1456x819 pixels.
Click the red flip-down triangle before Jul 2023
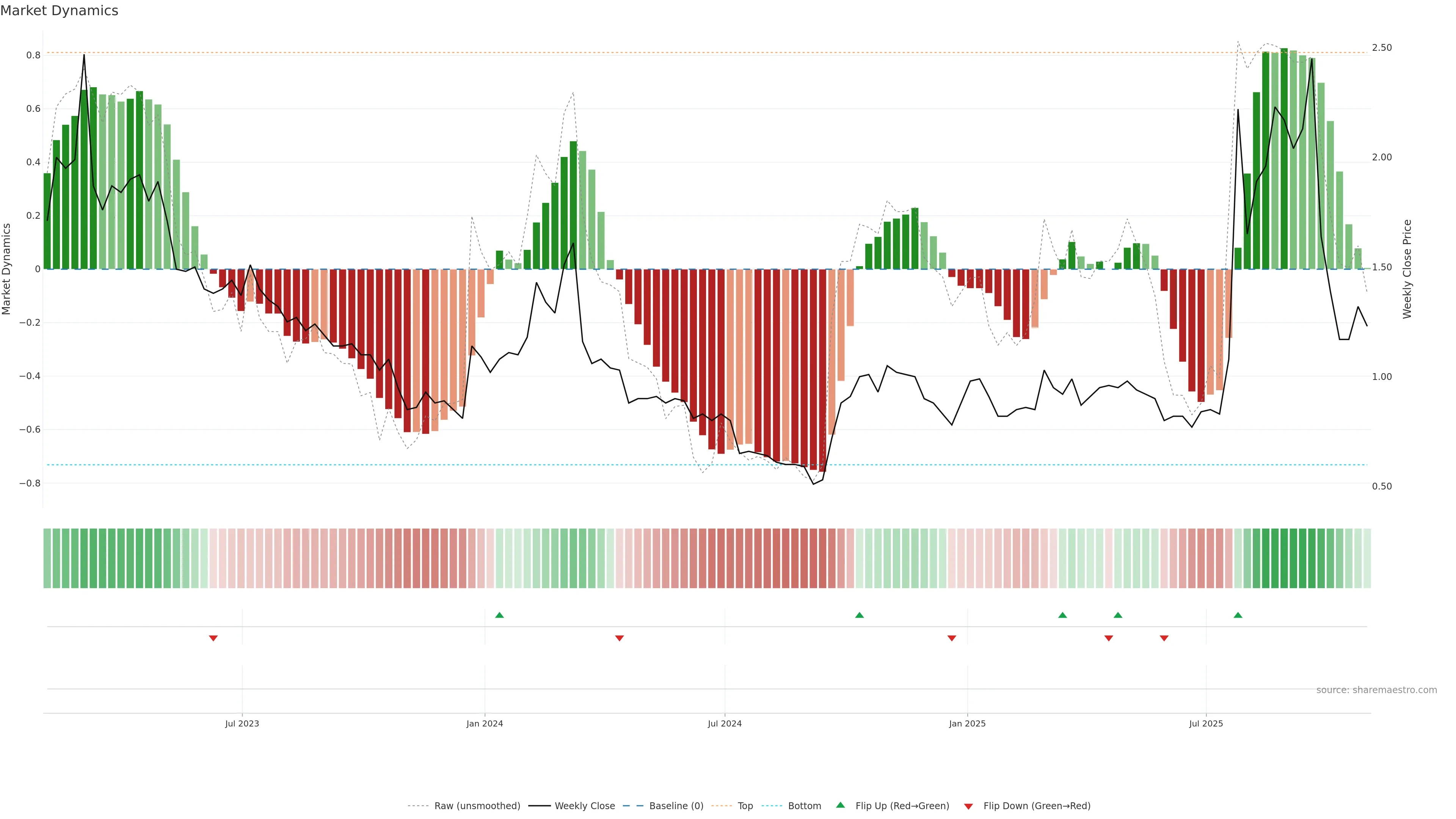click(213, 638)
